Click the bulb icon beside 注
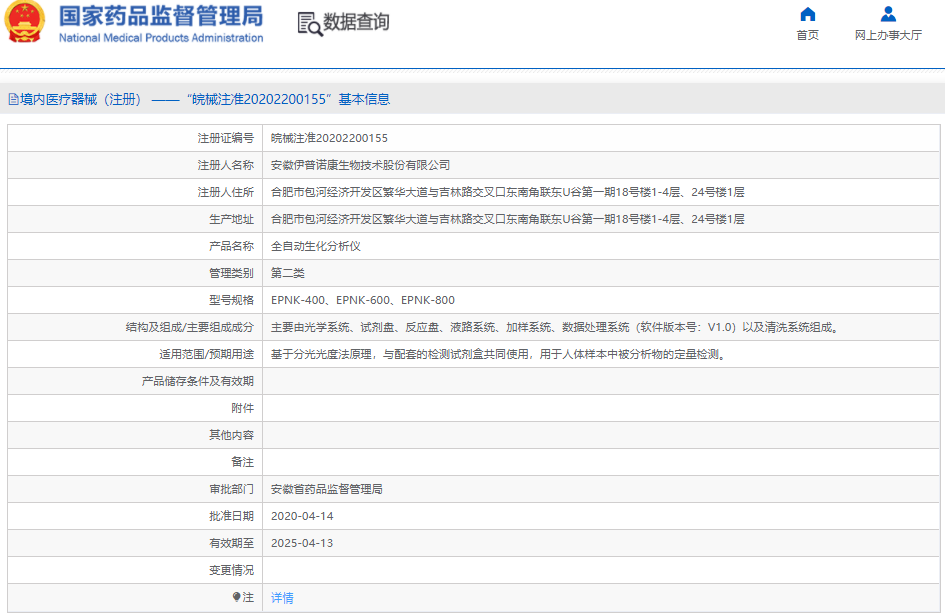Screen dimensions: 945x614 tap(237, 597)
